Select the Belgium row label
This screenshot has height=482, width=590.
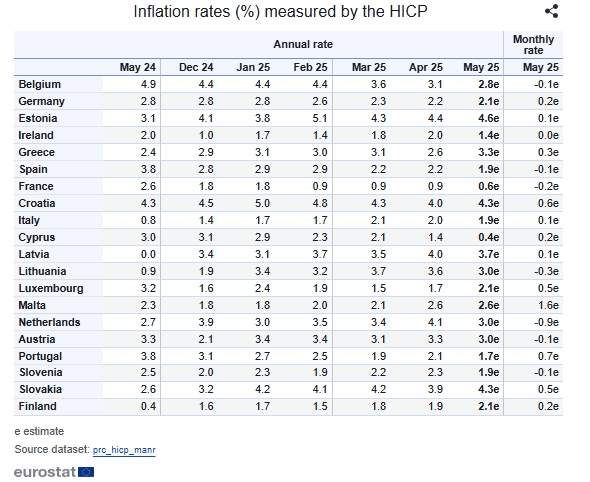coord(40,84)
